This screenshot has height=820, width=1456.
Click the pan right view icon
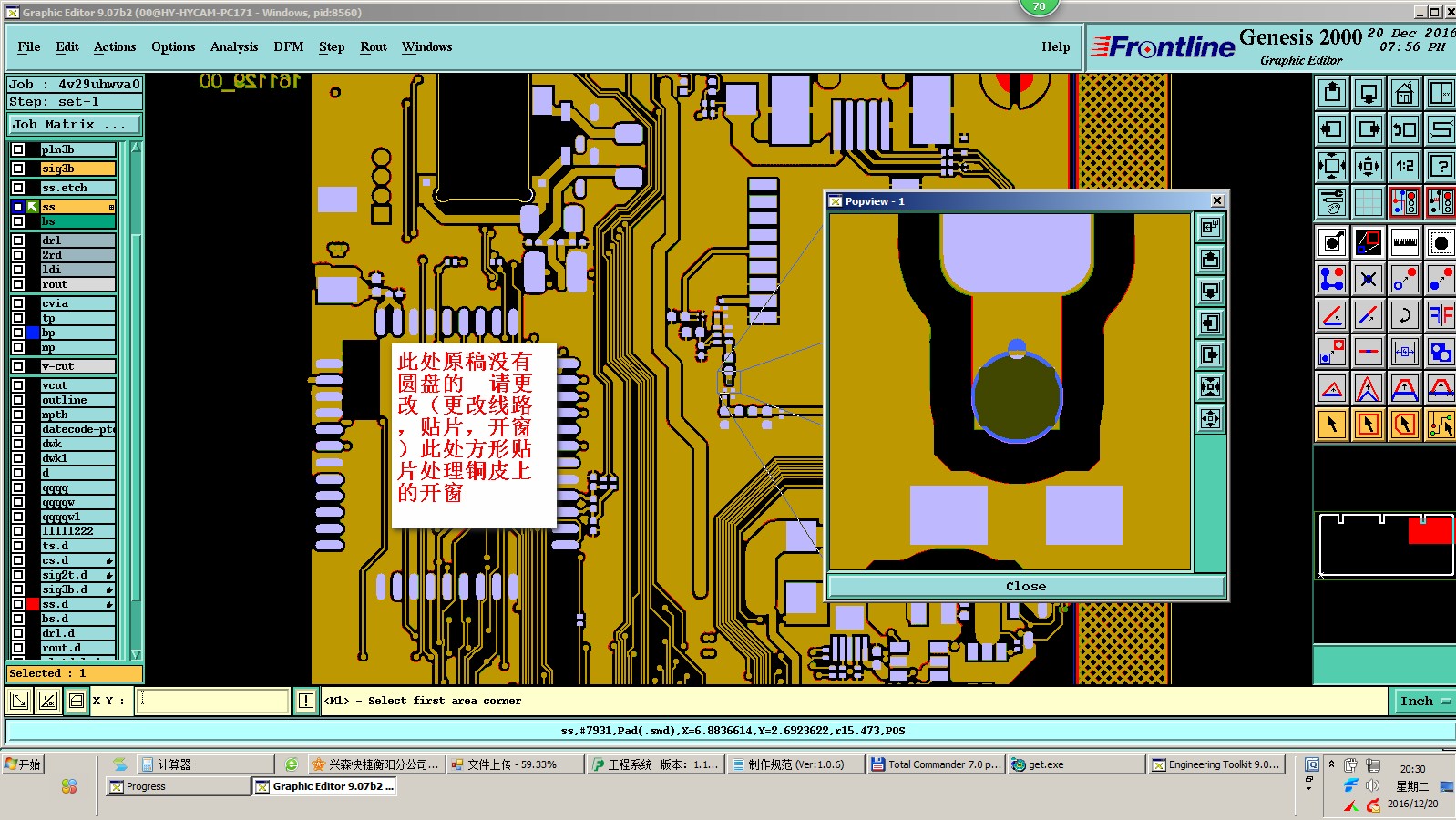click(1369, 129)
